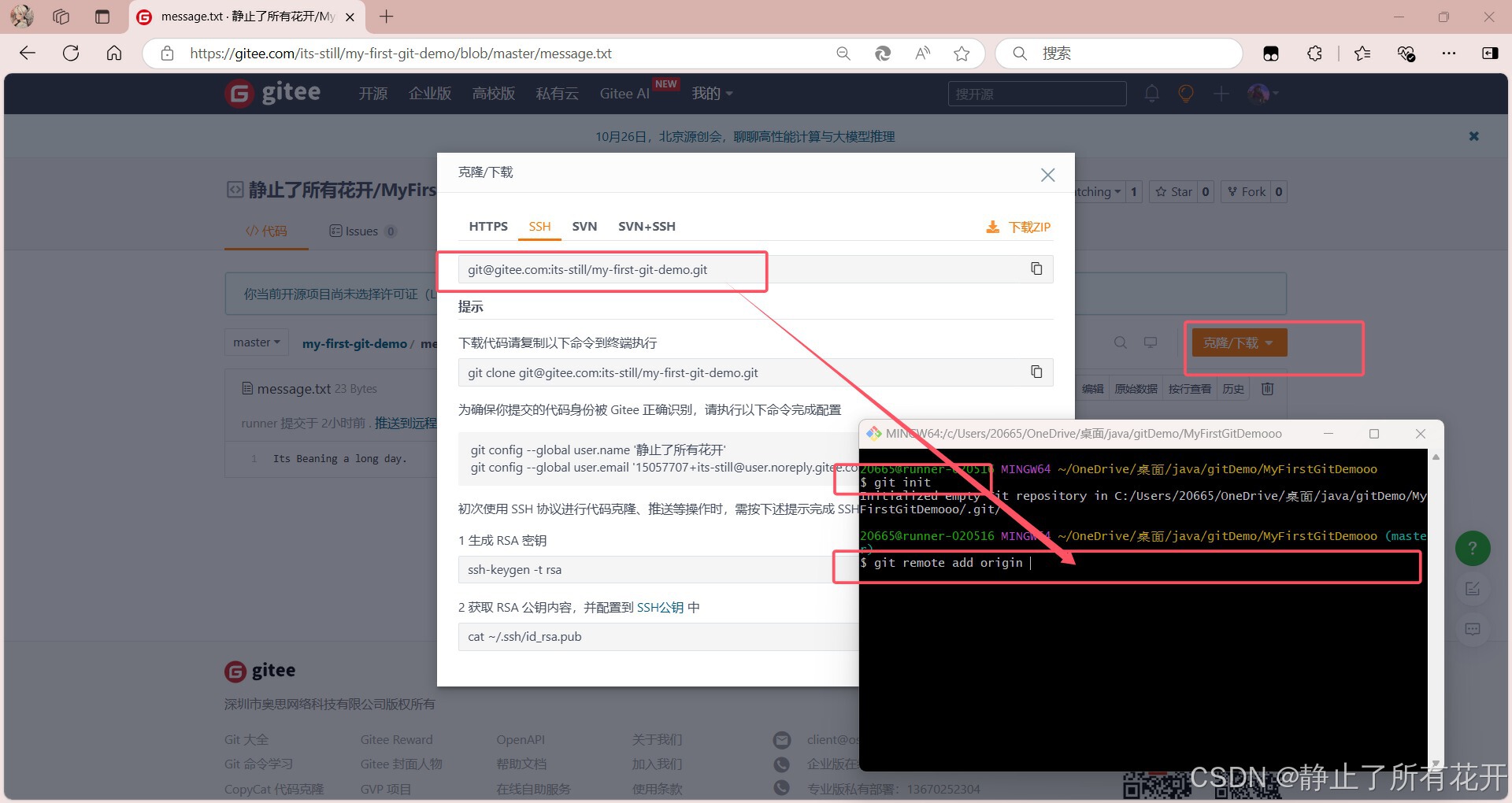Copy the SSH repository URL

pyautogui.click(x=1036, y=269)
